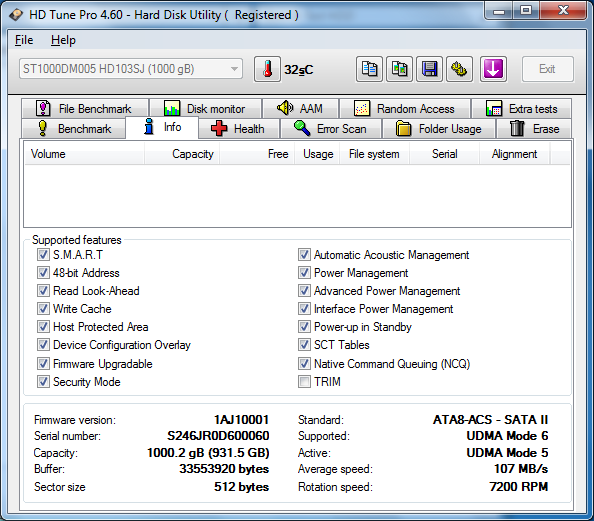Open the Help menu
Image resolution: width=594 pixels, height=521 pixels.
63,40
